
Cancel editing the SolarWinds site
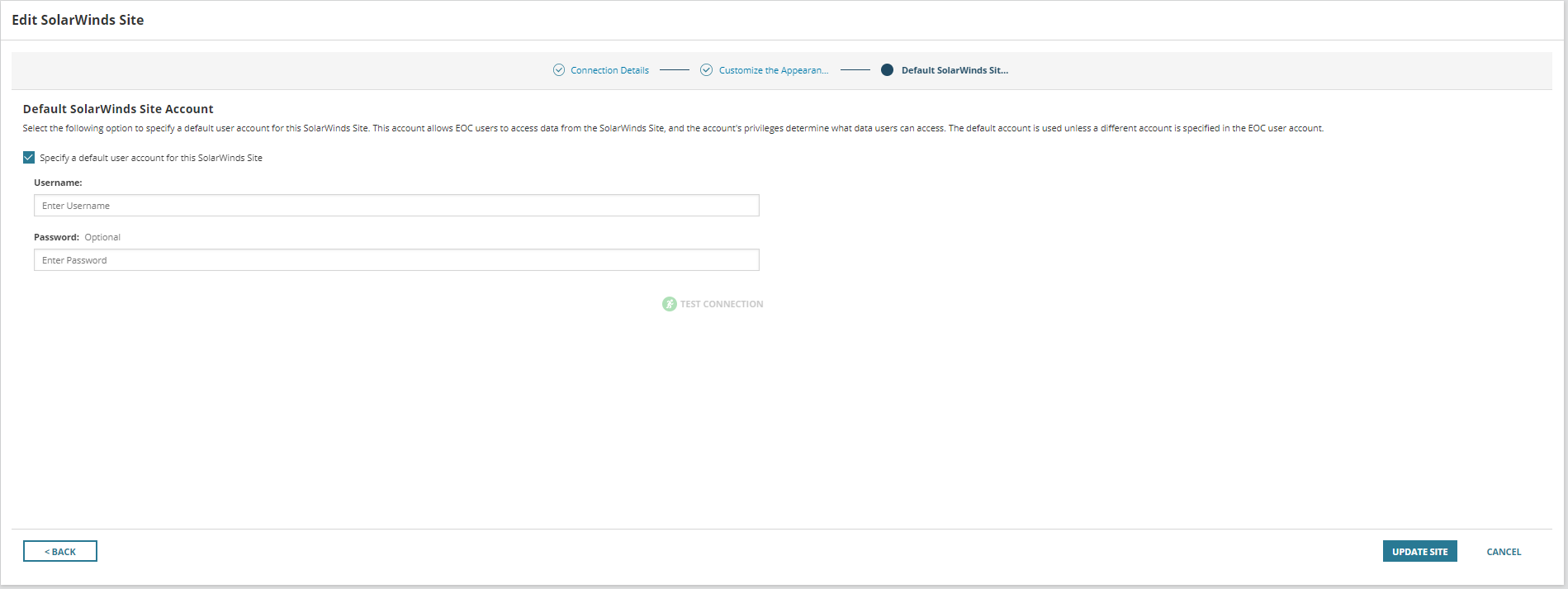click(x=1504, y=552)
